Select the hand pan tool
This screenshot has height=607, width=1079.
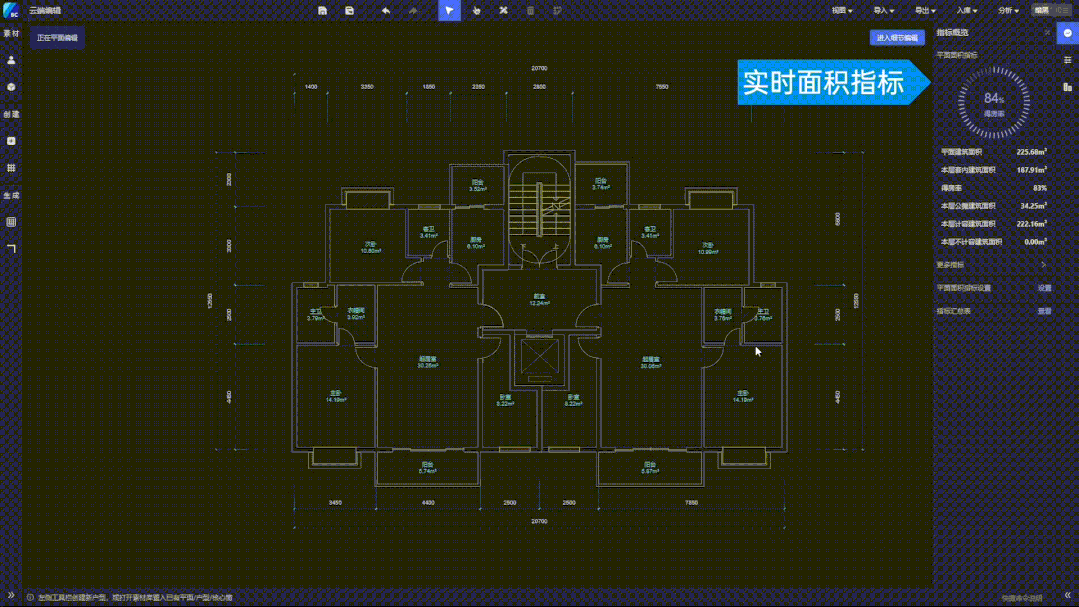477,10
